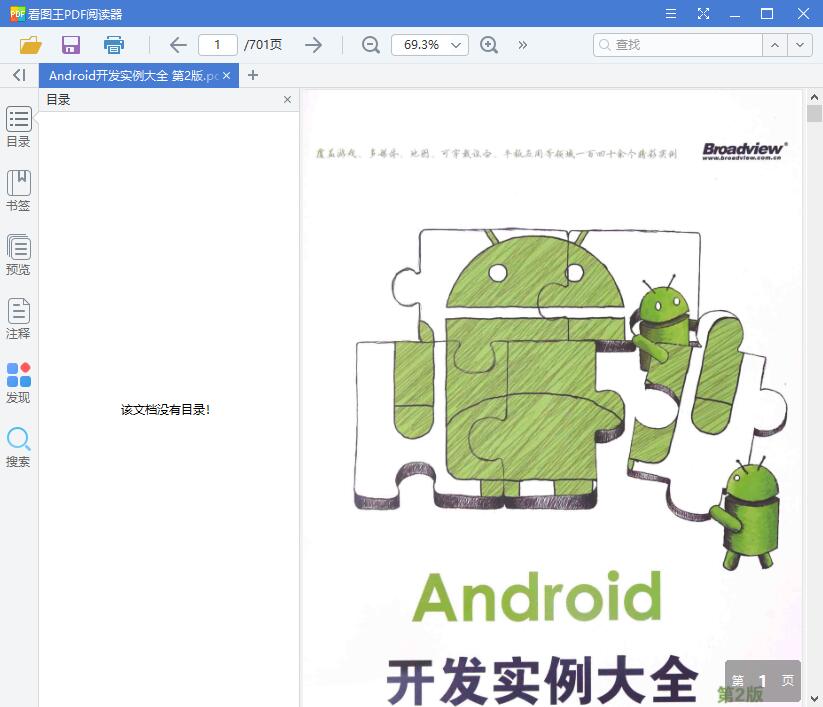This screenshot has width=823, height=707.
Task: Toggle fullscreen mode icon in title bar
Action: pos(703,14)
